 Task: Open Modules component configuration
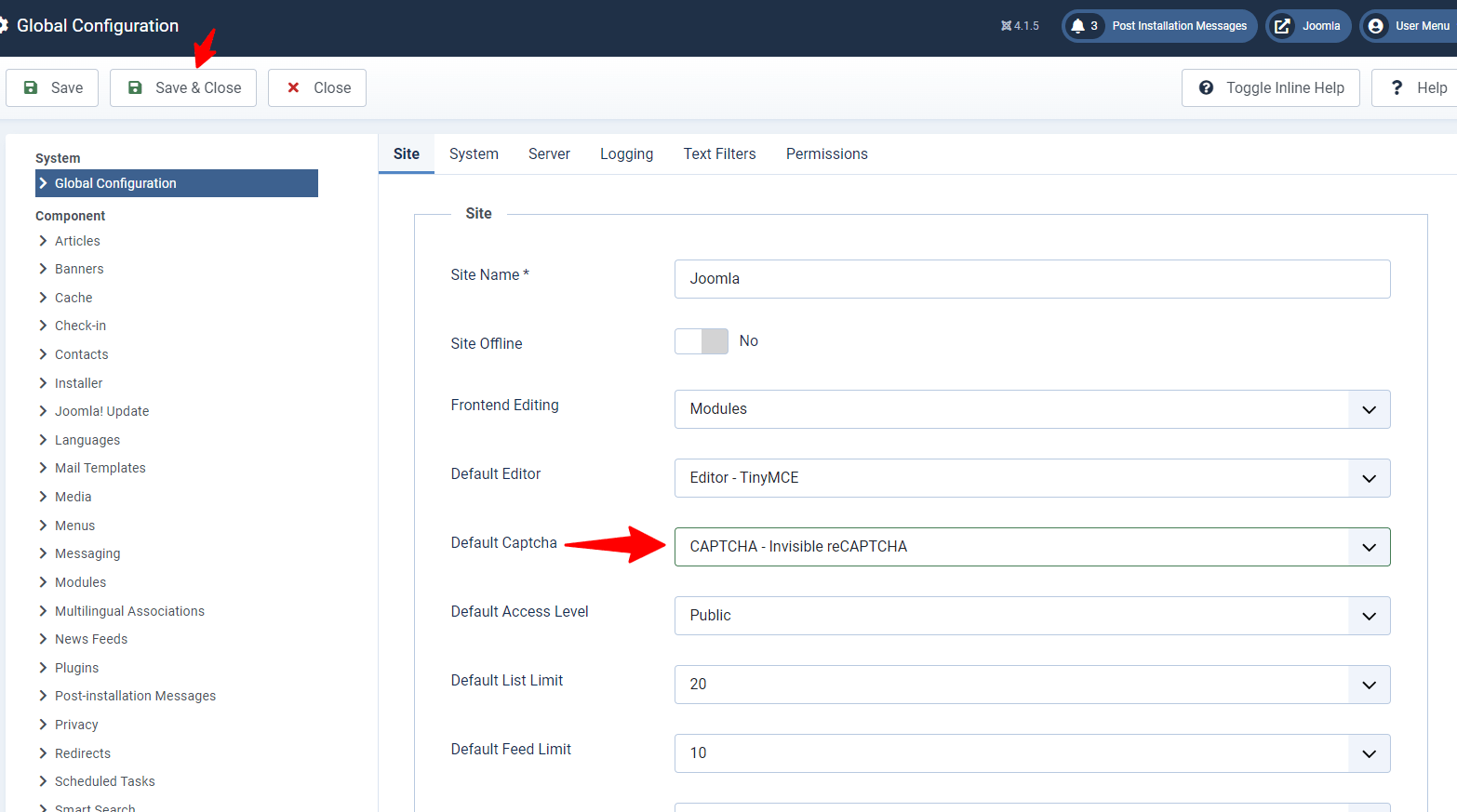pos(80,582)
